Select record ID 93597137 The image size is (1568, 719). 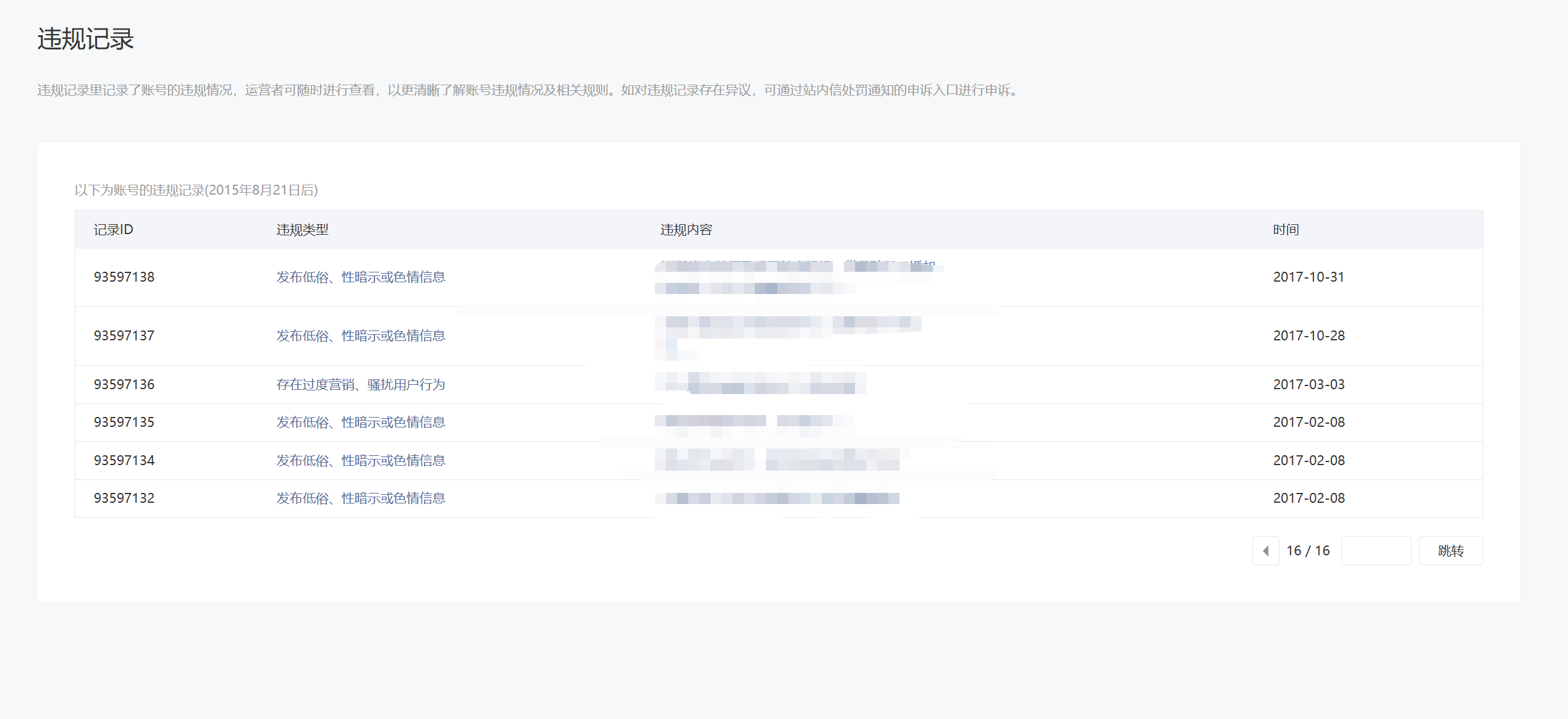[x=124, y=335]
